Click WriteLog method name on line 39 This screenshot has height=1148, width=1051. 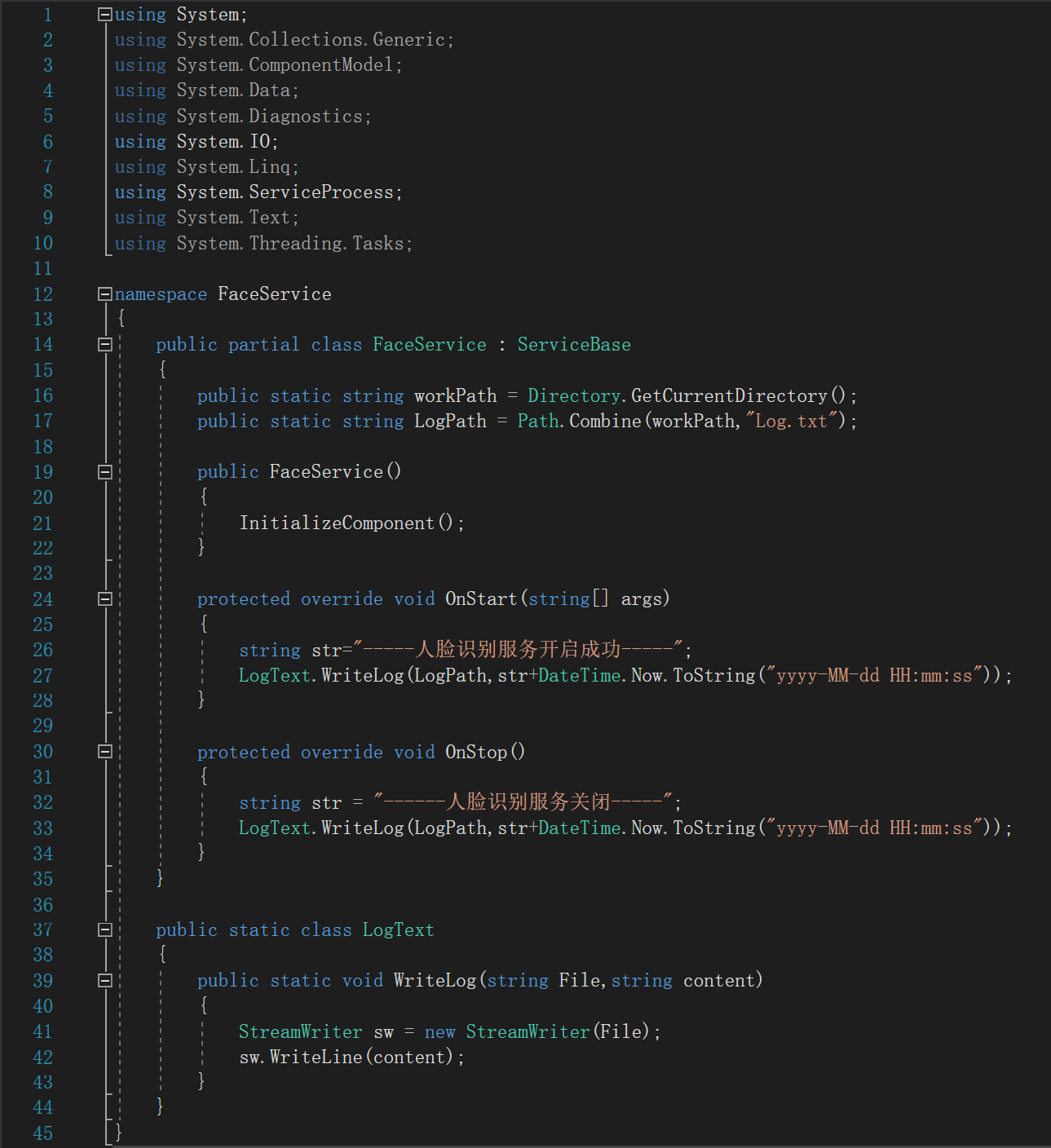[x=435, y=980]
